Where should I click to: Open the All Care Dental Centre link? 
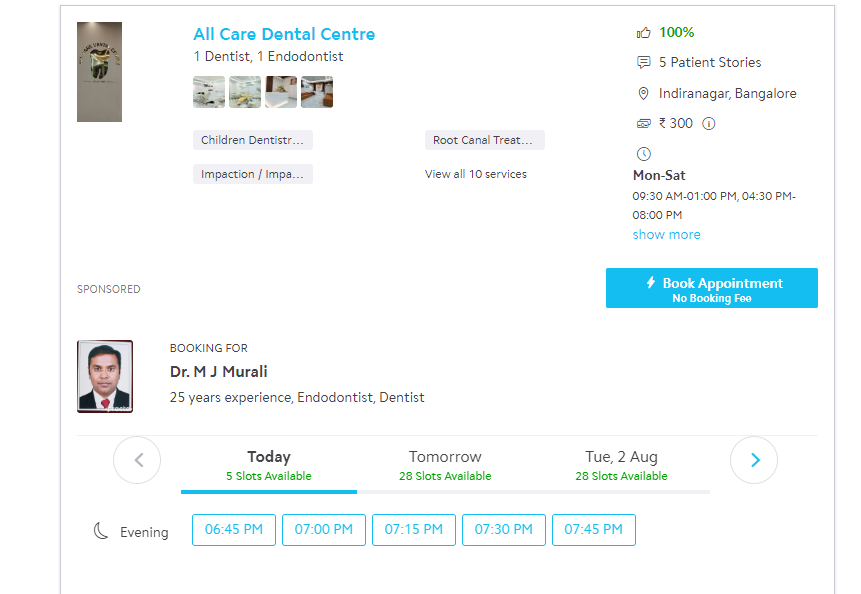click(x=284, y=34)
